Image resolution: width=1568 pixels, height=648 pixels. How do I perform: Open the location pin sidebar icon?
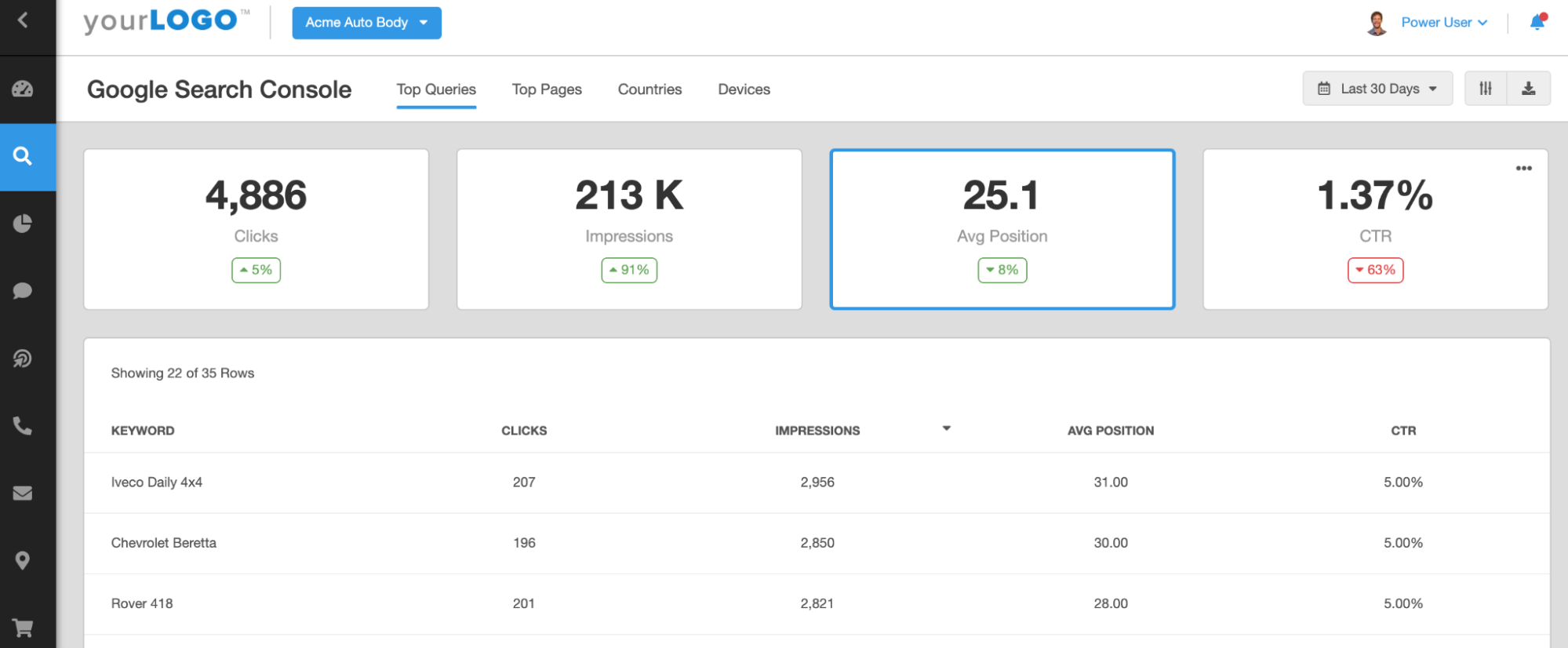point(23,560)
